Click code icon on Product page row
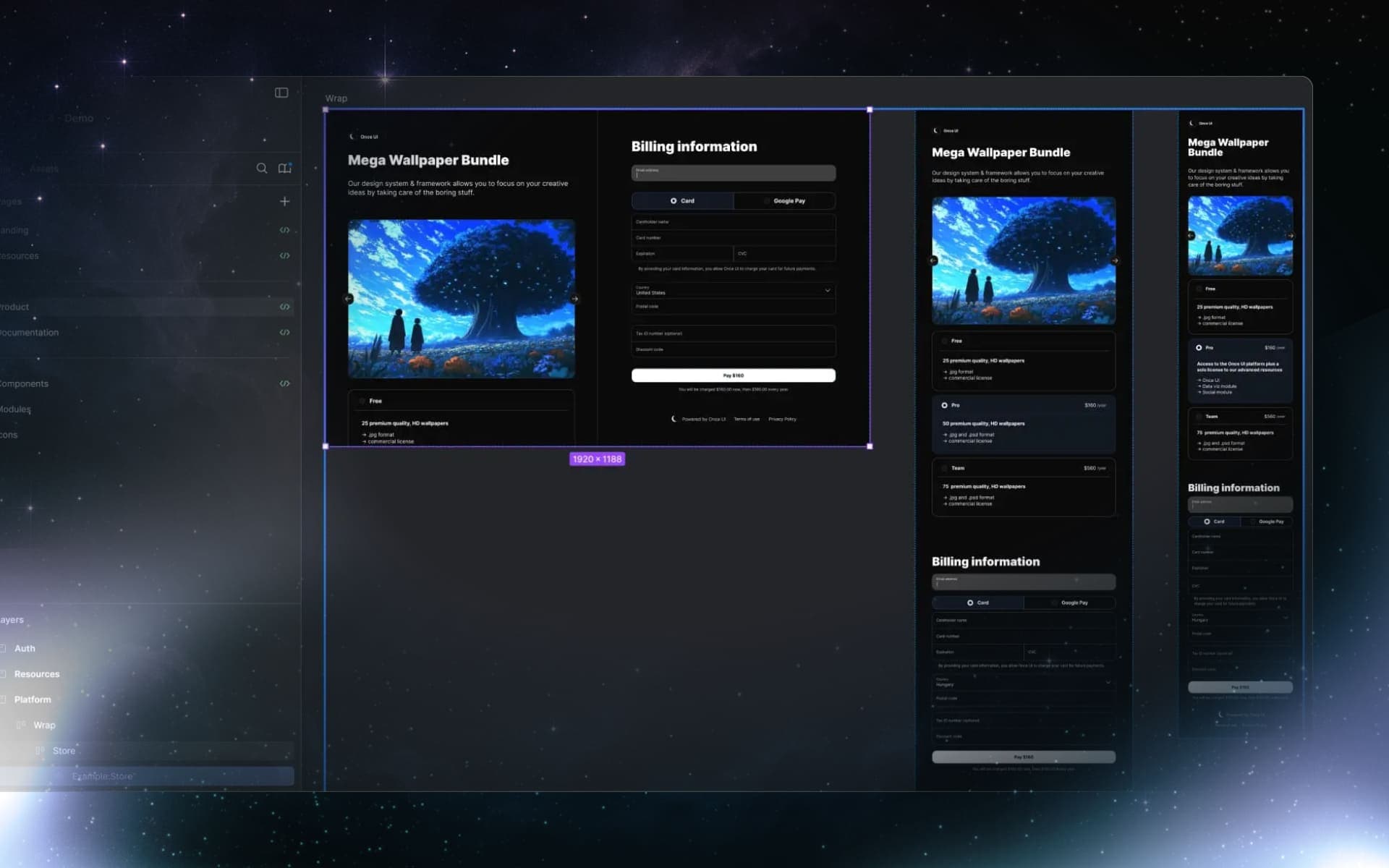Screen dimensions: 1389x868 285,307
